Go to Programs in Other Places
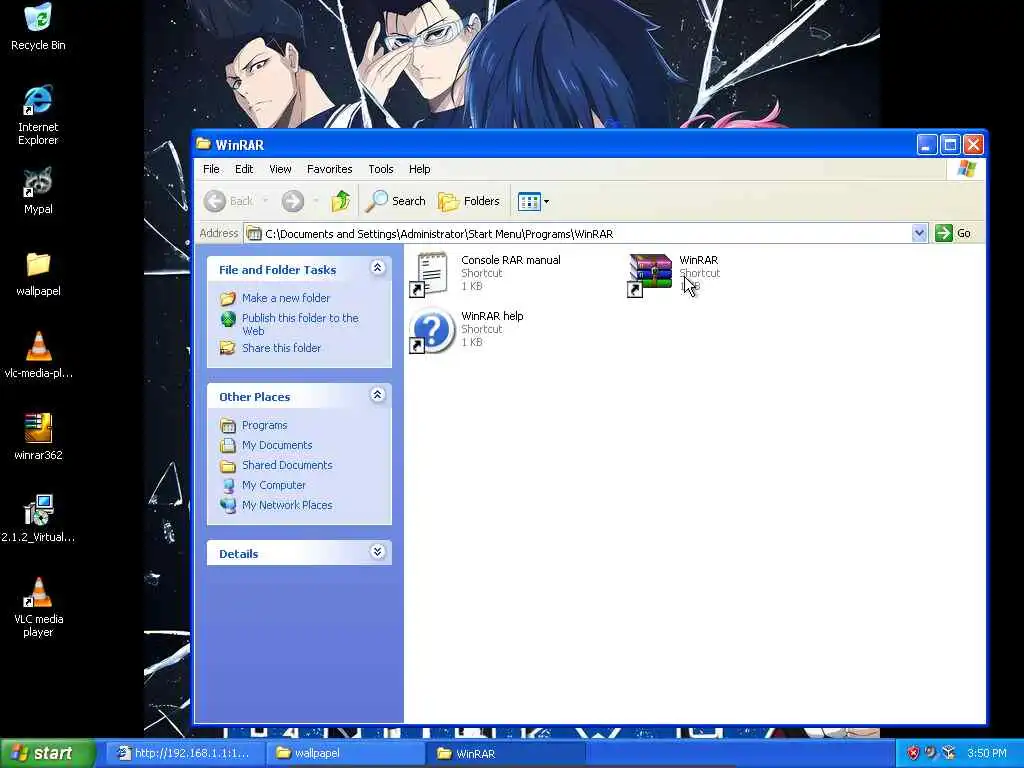The width and height of the screenshot is (1024, 768). [x=264, y=425]
